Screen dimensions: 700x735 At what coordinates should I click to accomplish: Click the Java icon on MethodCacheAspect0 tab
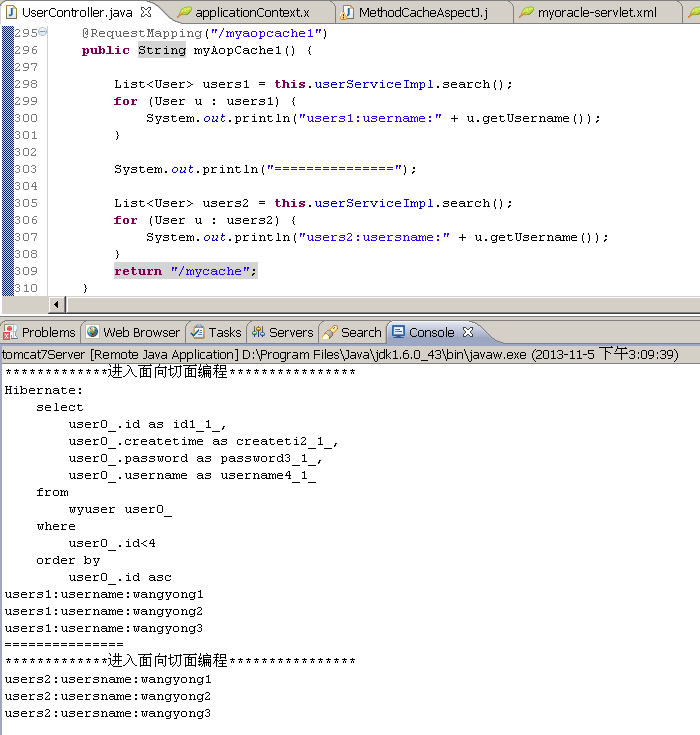pyautogui.click(x=347, y=12)
